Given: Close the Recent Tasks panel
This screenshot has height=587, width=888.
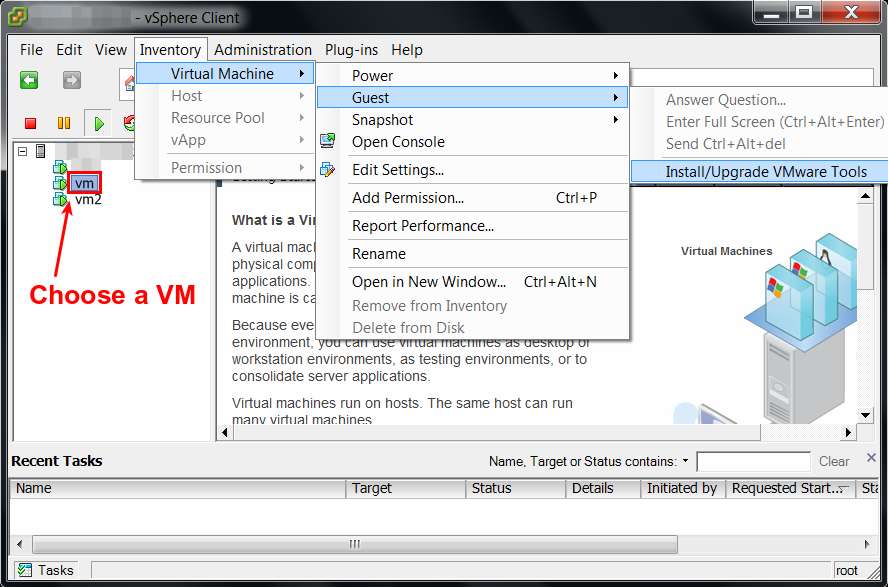Looking at the screenshot, I should [x=871, y=458].
